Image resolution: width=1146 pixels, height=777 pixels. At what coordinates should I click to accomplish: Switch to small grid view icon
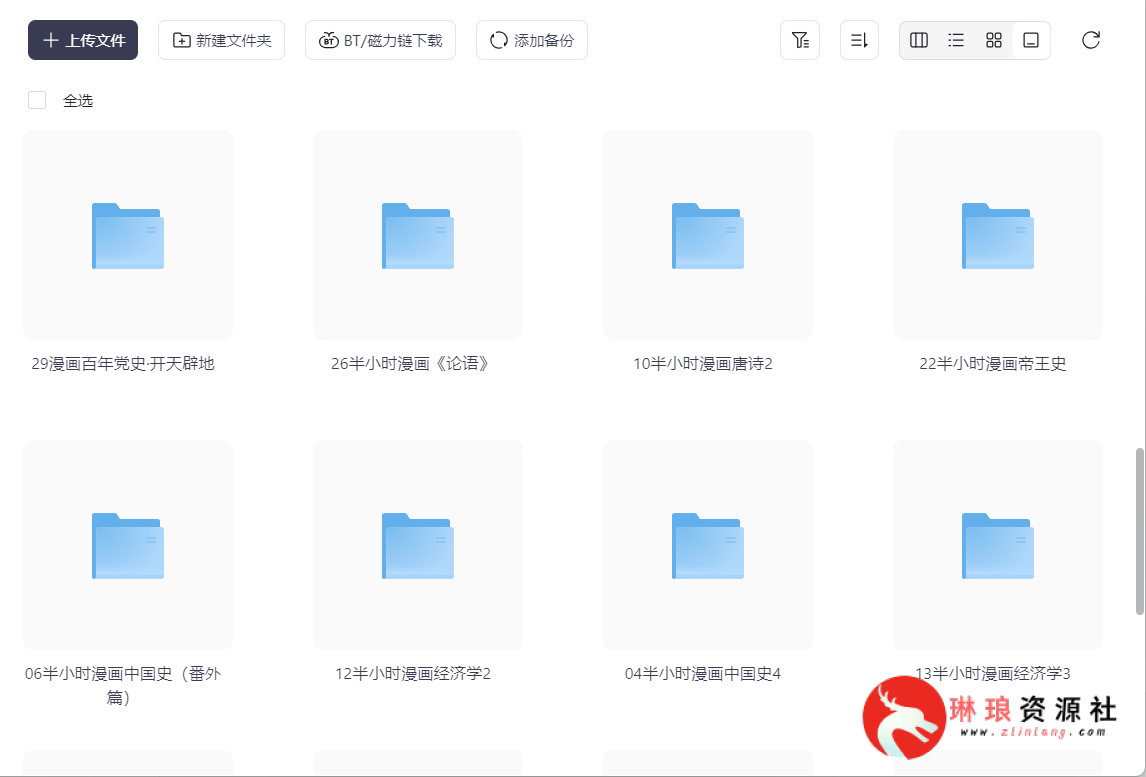994,40
